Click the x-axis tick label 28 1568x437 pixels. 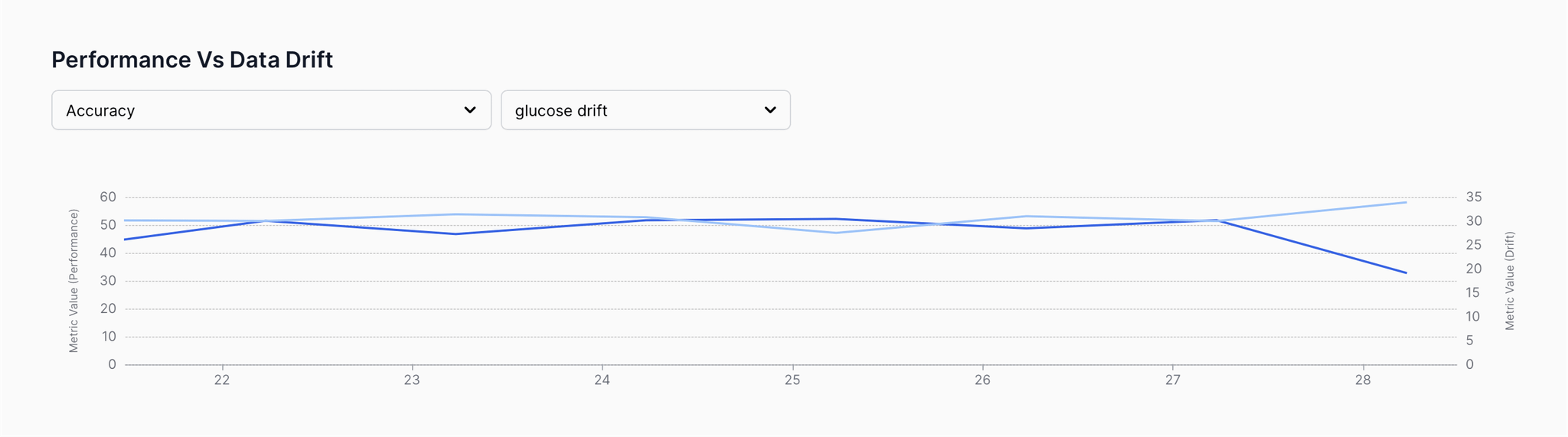1363,380
